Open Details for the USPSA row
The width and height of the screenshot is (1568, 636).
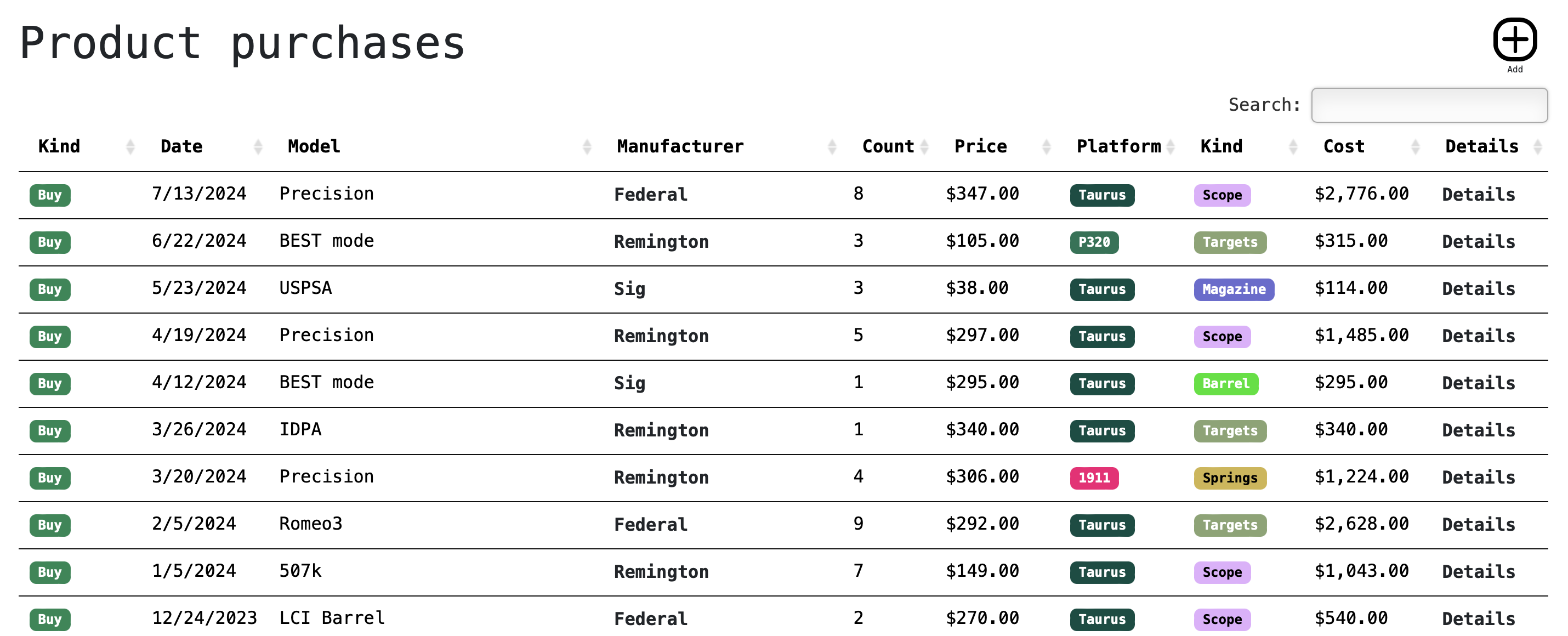[x=1478, y=289]
